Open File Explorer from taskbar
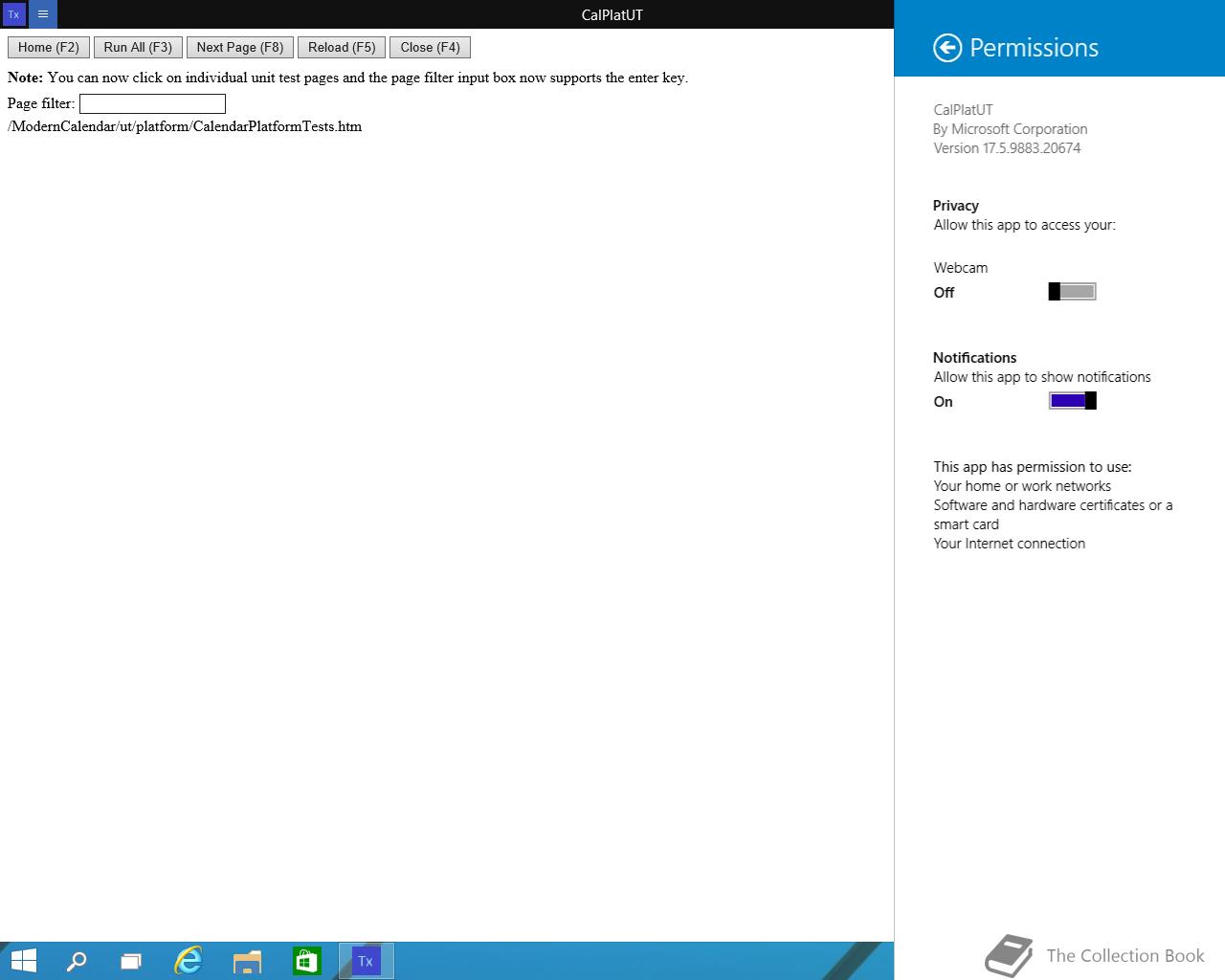This screenshot has width=1225, height=980. coord(247,961)
